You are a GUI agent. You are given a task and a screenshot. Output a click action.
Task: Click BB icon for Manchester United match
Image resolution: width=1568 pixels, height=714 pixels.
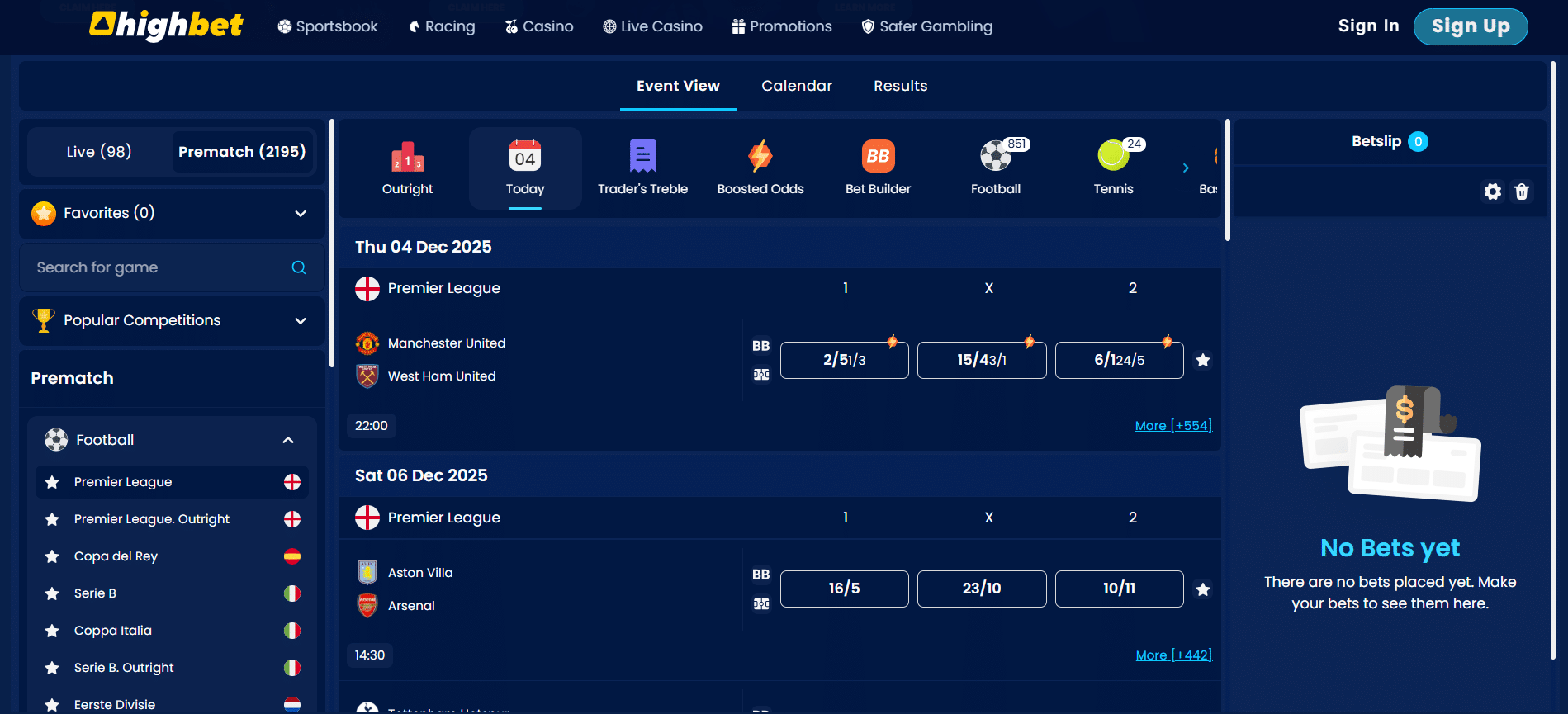tap(761, 346)
